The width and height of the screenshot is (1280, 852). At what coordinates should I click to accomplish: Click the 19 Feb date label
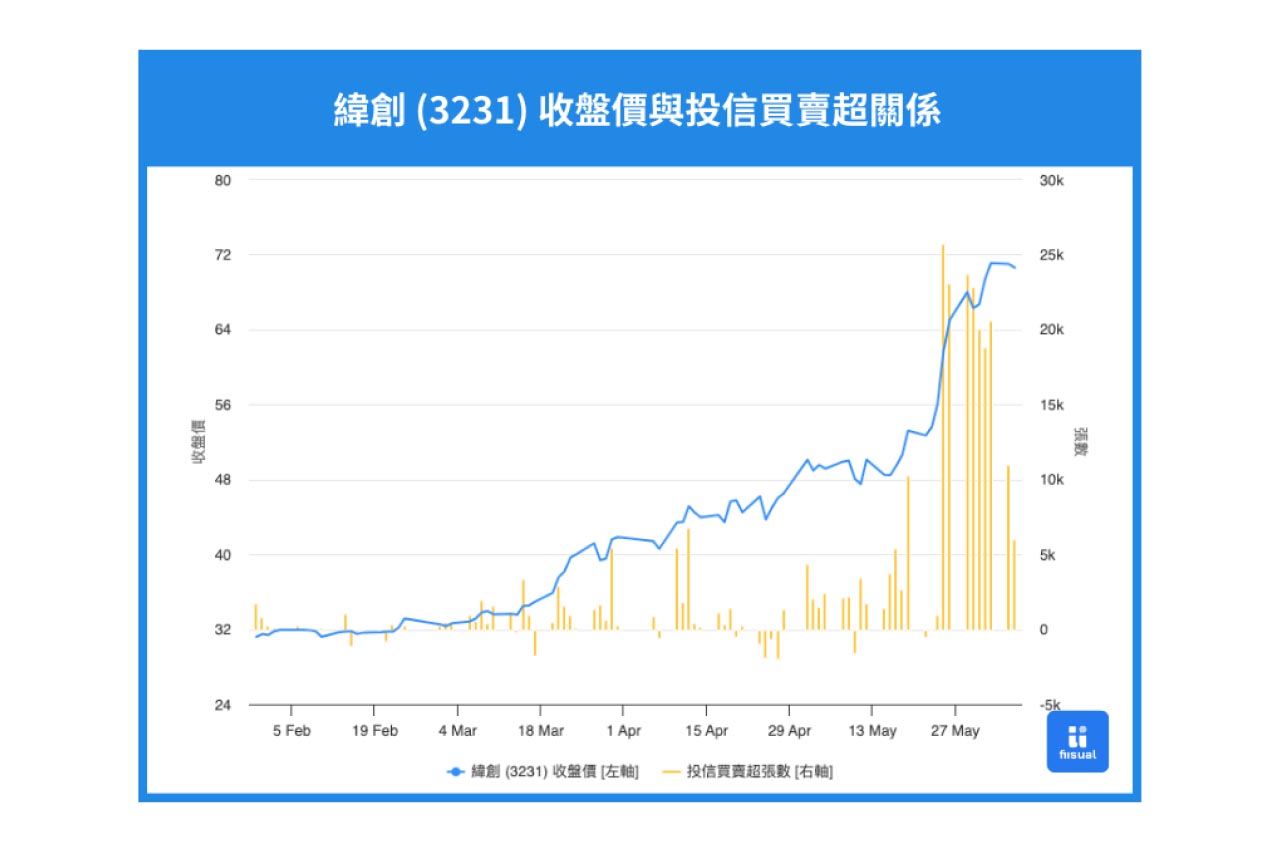click(x=375, y=731)
